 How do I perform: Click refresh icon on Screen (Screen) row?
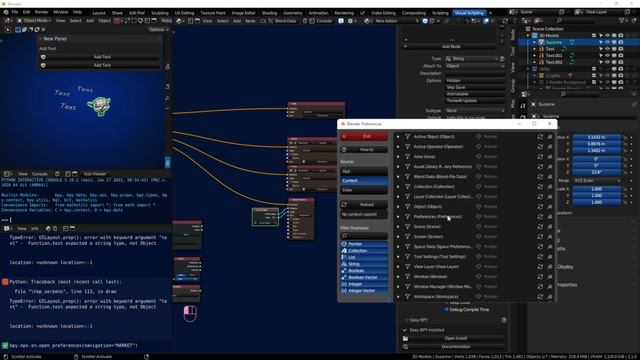click(x=540, y=237)
